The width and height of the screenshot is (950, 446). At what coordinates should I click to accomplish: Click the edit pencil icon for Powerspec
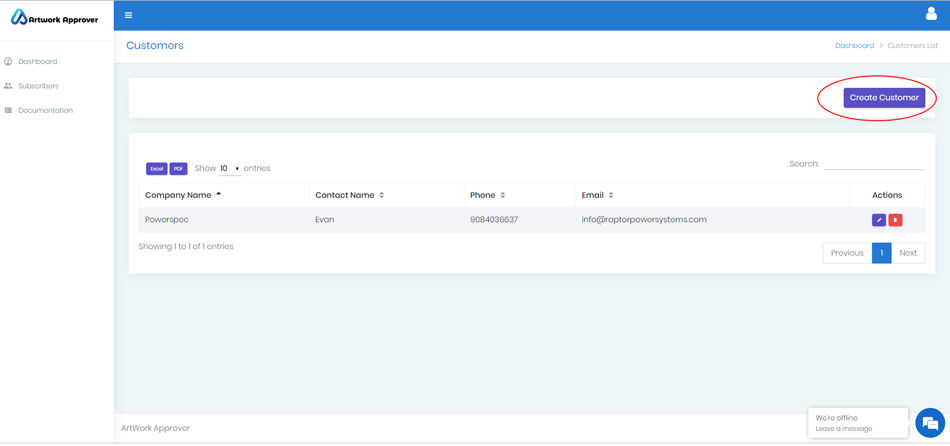pos(878,220)
